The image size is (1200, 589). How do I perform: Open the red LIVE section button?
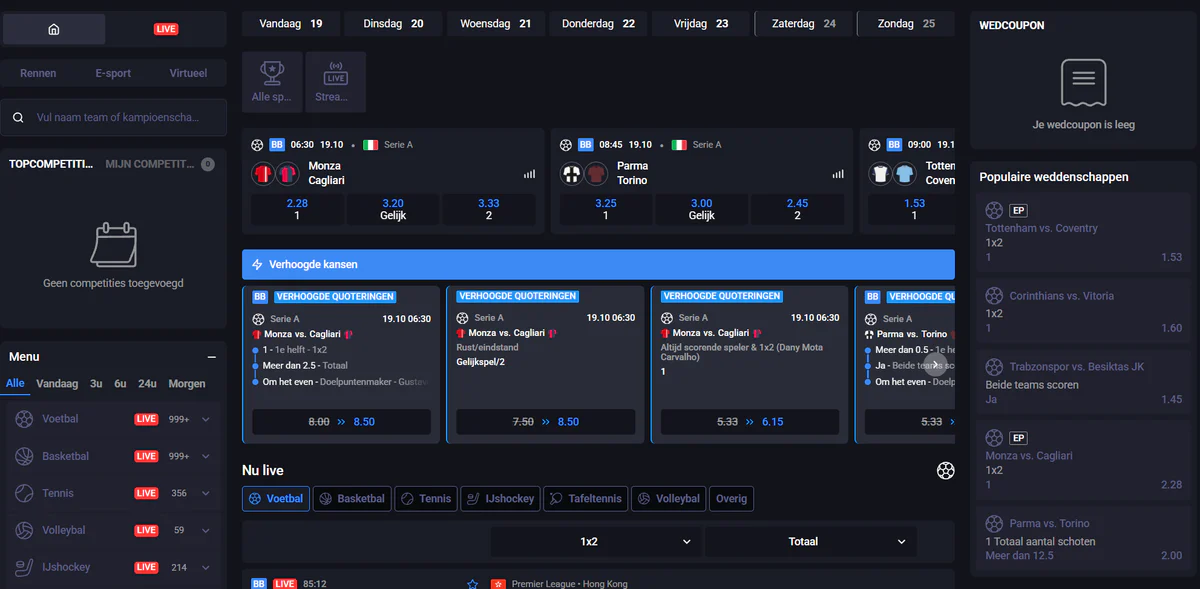pyautogui.click(x=166, y=29)
